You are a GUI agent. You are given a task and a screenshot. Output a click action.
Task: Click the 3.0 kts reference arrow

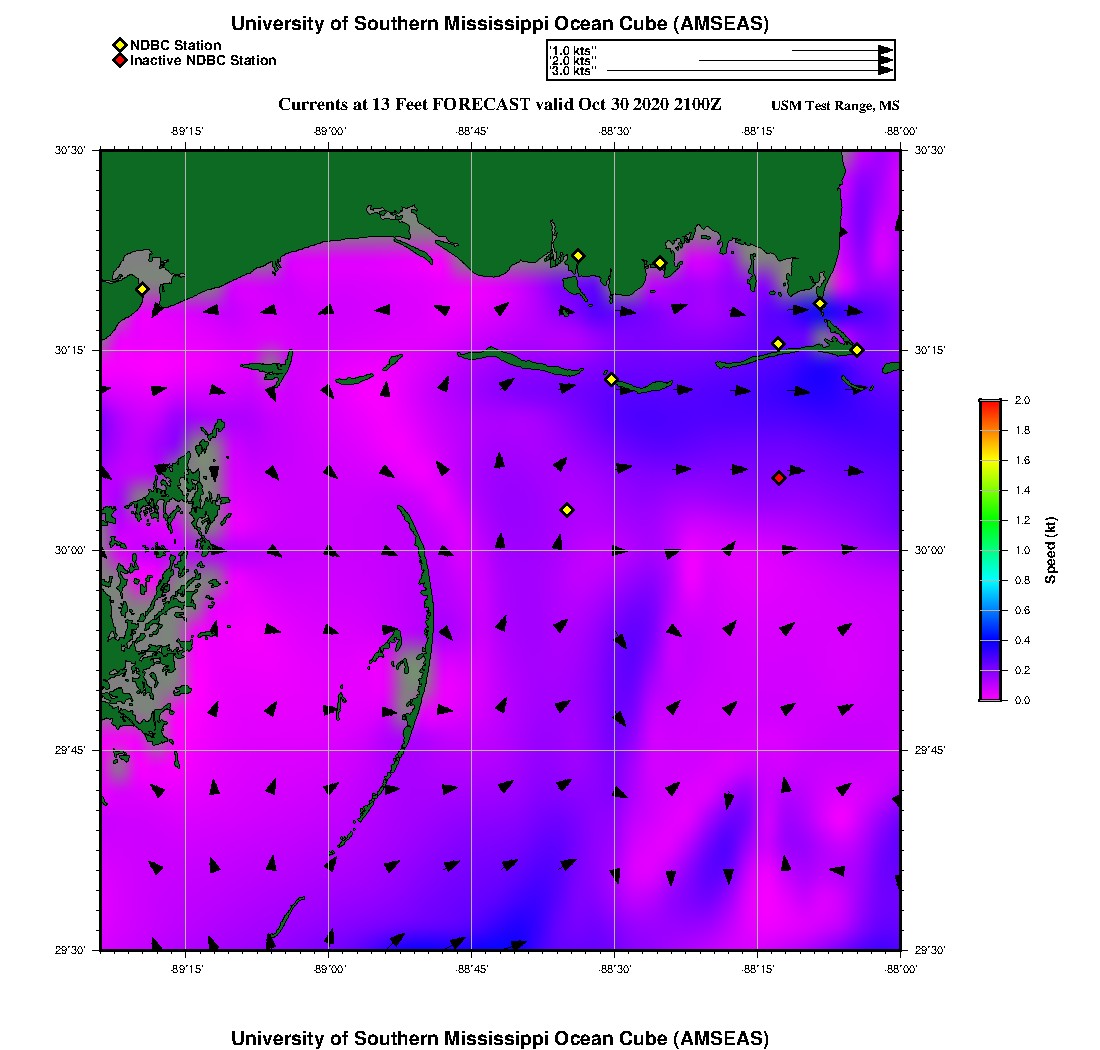pos(749,71)
